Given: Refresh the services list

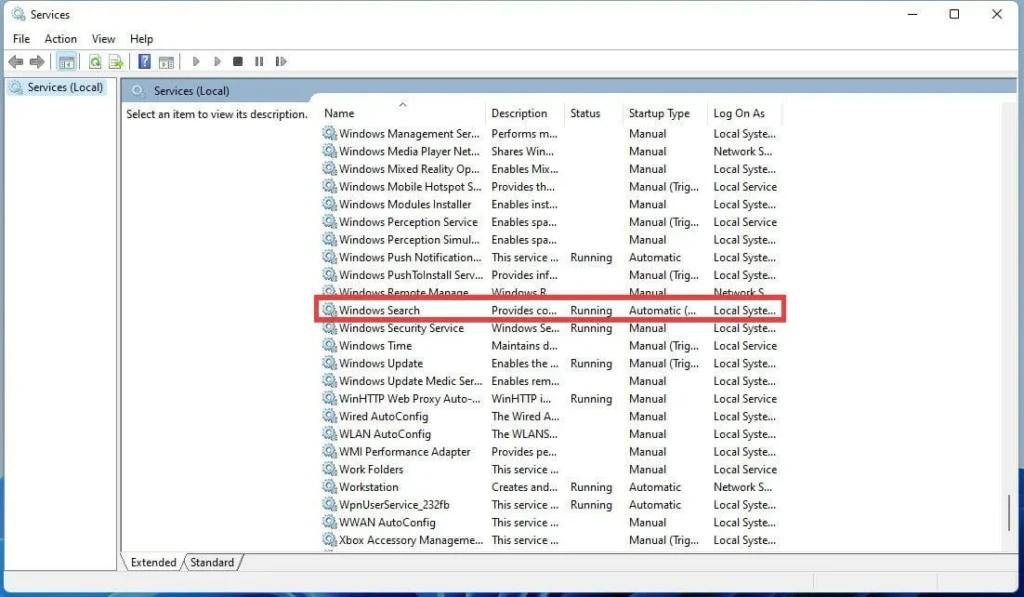Looking at the screenshot, I should 95,62.
